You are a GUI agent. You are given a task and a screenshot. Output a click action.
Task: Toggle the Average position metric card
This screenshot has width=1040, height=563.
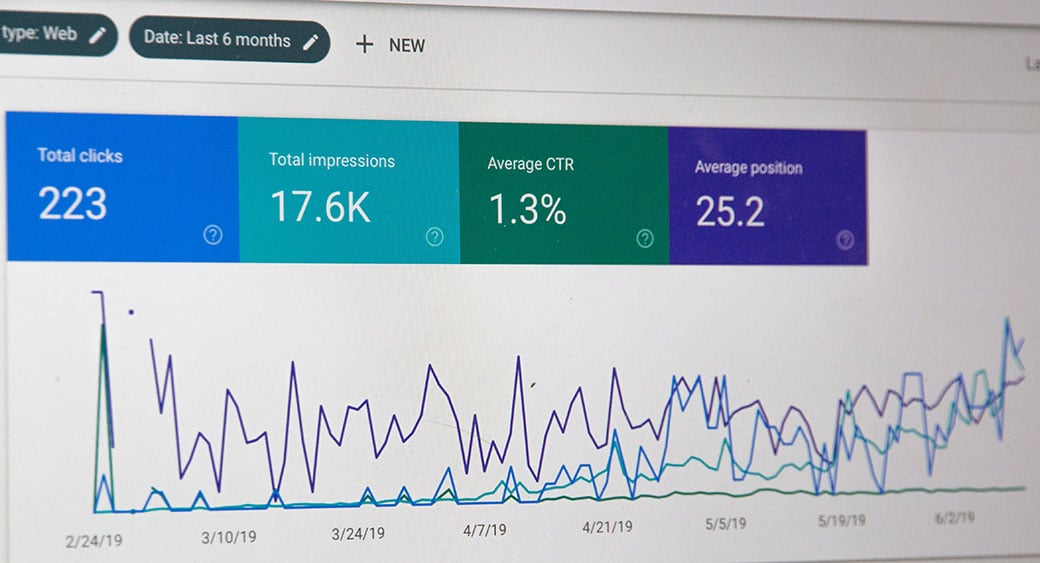(766, 195)
